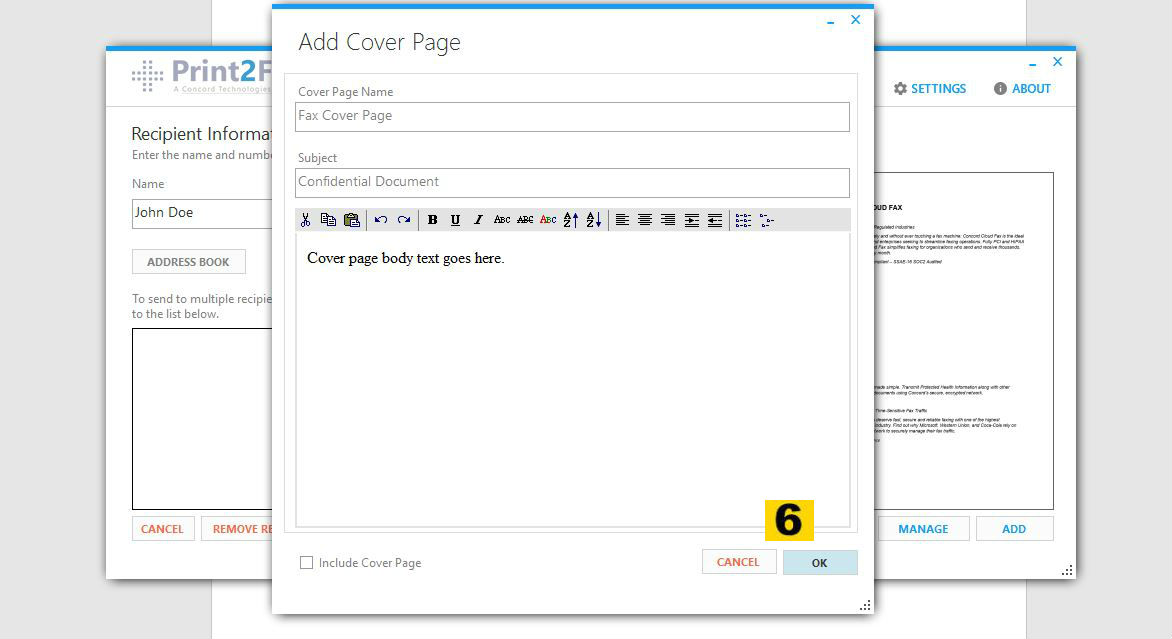
Task: Toggle bold formatting
Action: click(x=433, y=220)
